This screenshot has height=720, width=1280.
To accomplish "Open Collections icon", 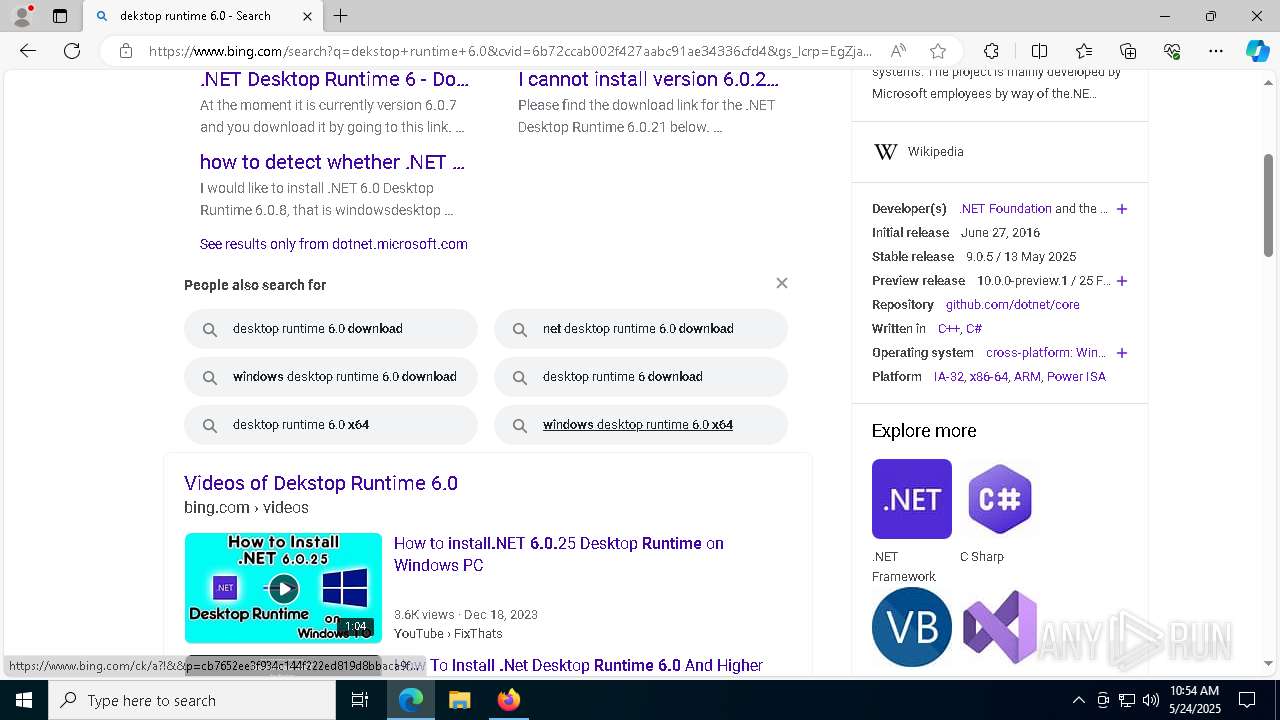I will 1128,51.
